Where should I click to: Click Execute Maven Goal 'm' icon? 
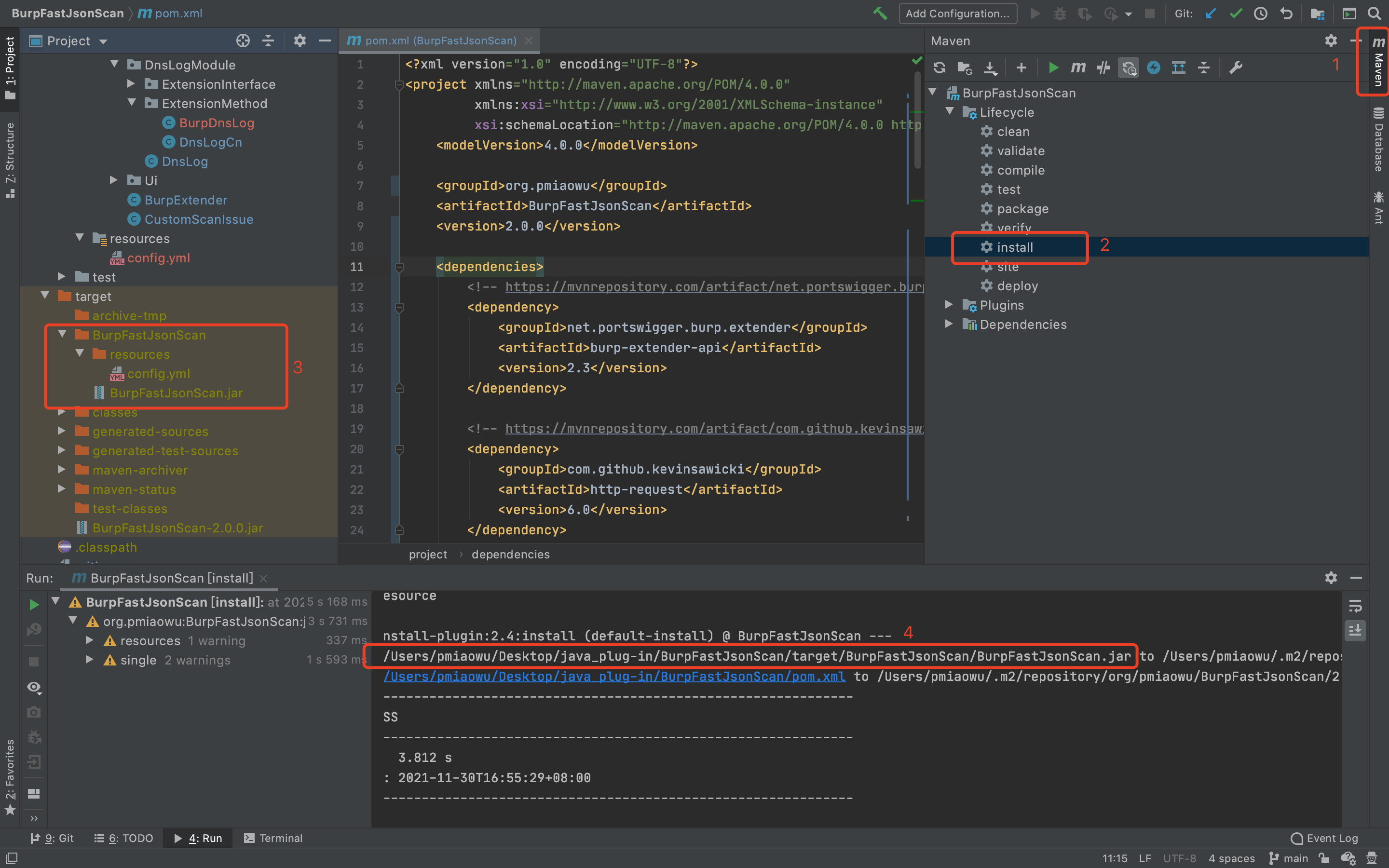(x=1078, y=68)
